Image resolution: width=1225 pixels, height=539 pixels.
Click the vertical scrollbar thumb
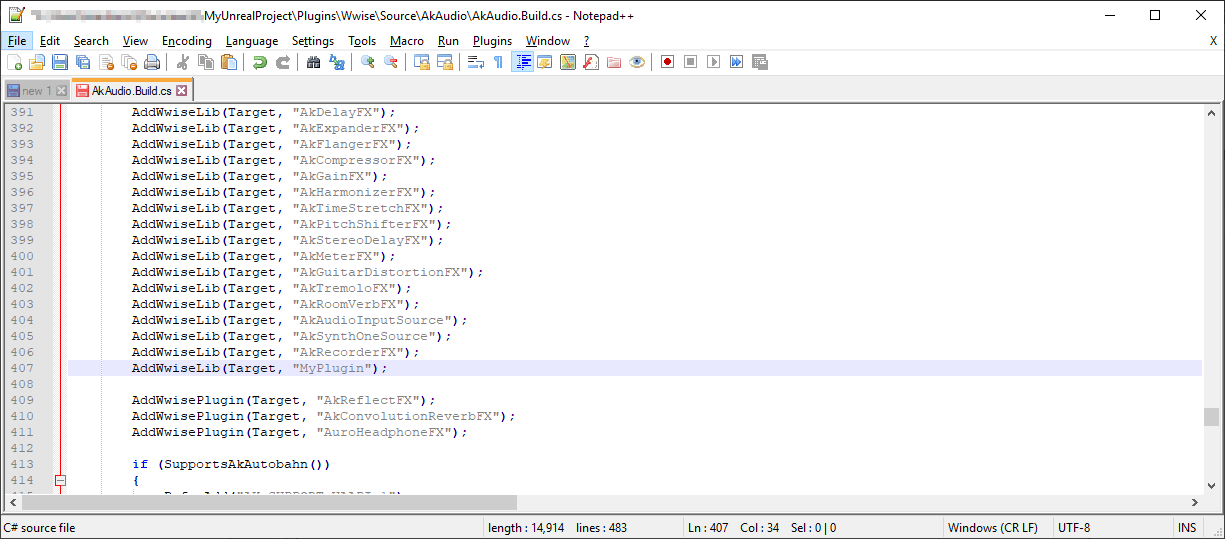[1211, 416]
